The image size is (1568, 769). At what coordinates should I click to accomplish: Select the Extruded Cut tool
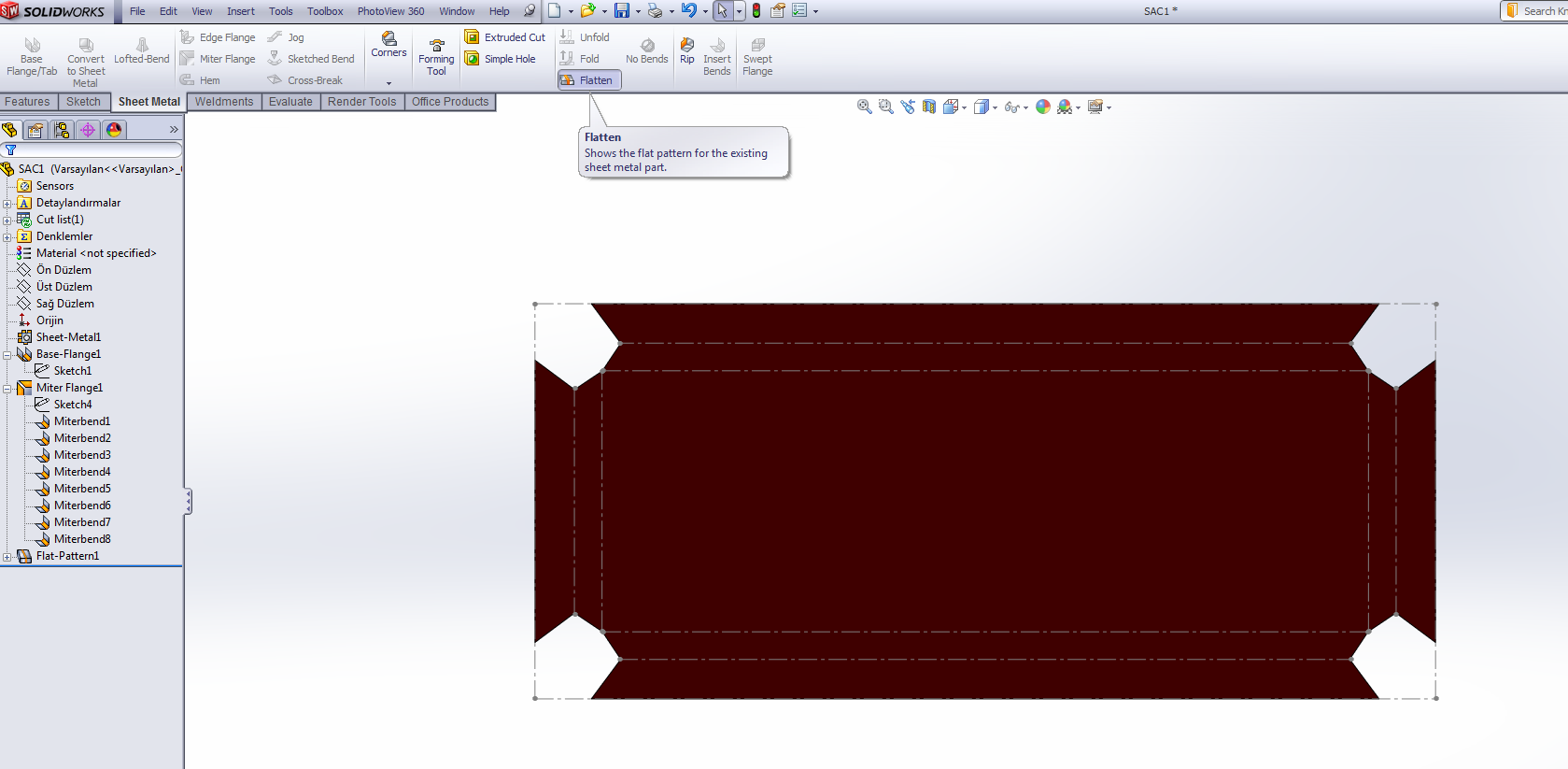(505, 37)
